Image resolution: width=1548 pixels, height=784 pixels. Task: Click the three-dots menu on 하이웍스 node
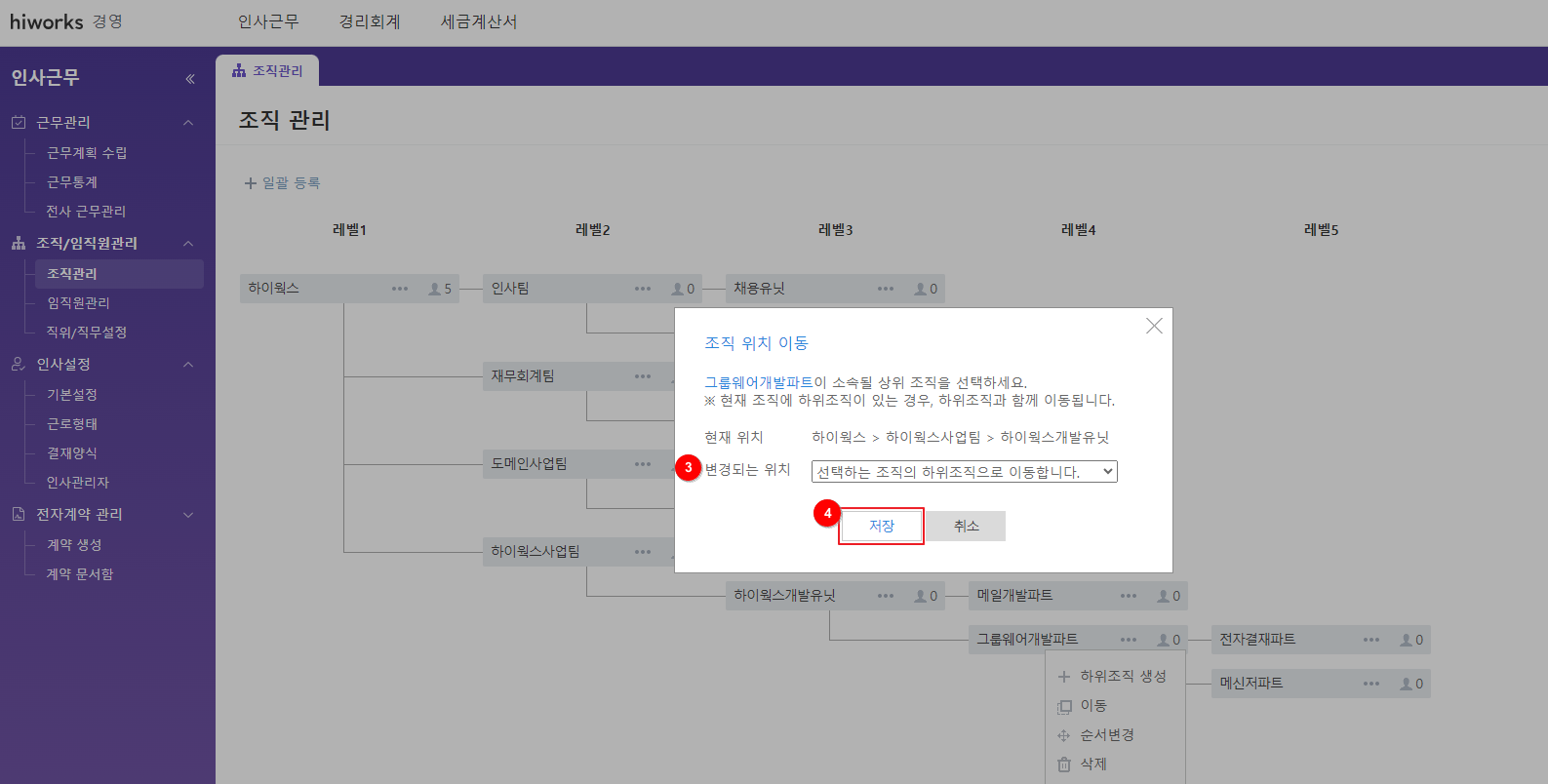(x=400, y=289)
